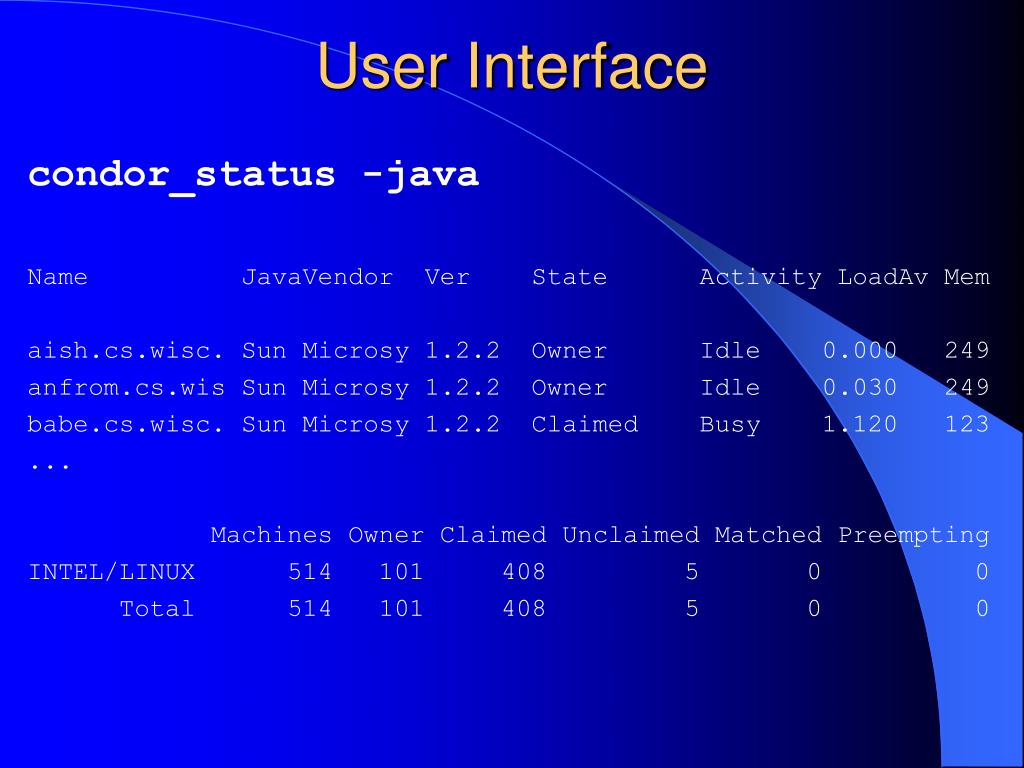Click the "Claimed" state of babe.cs.wisc.
This screenshot has width=1024, height=768.
[x=585, y=424]
